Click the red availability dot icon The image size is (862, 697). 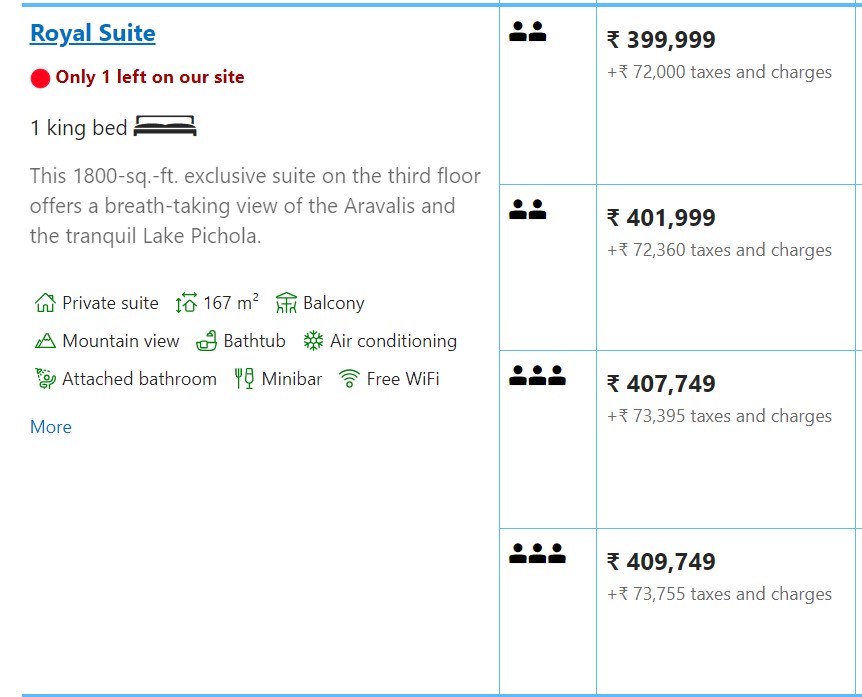[40, 78]
